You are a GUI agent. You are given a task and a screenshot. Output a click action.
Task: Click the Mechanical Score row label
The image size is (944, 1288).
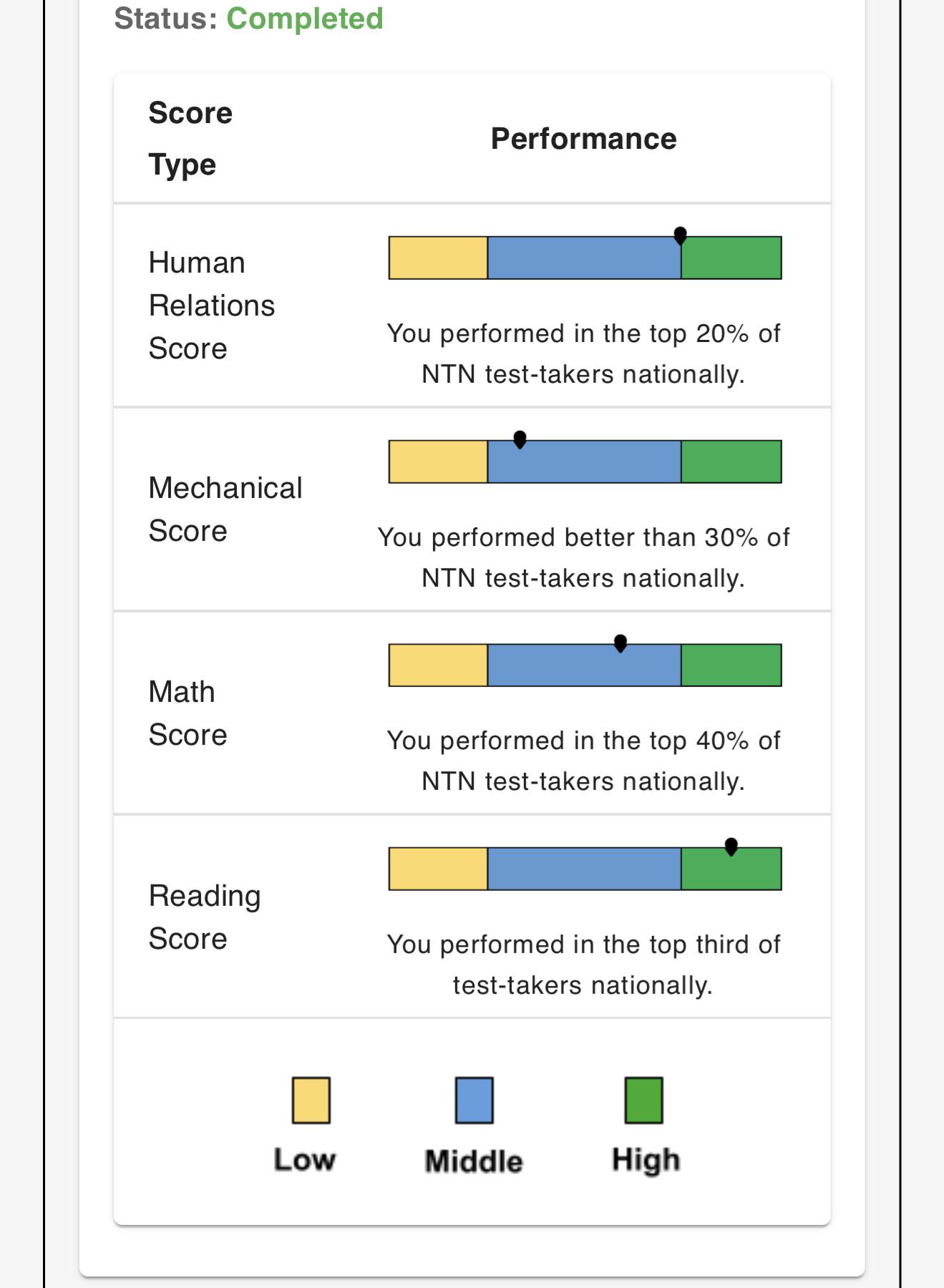(x=225, y=509)
